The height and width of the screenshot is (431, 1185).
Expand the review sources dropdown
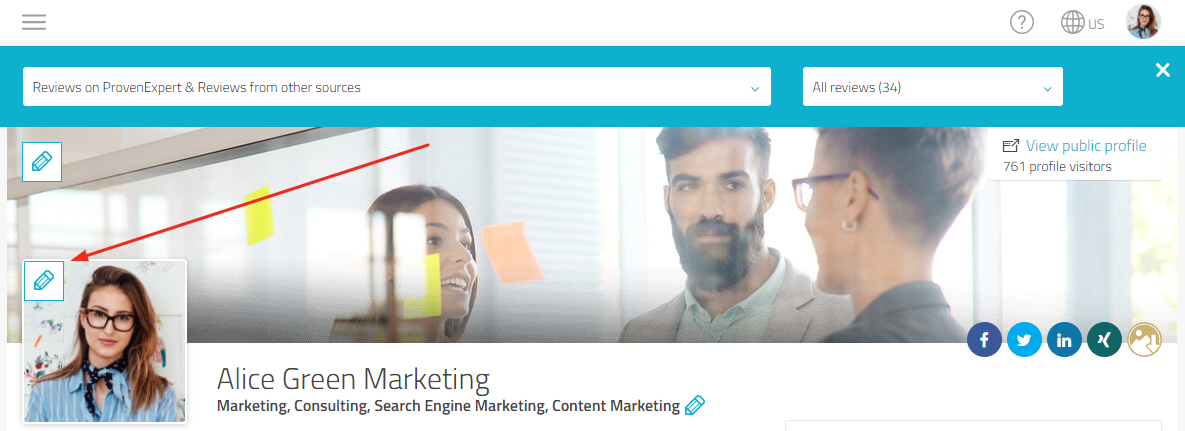point(397,87)
